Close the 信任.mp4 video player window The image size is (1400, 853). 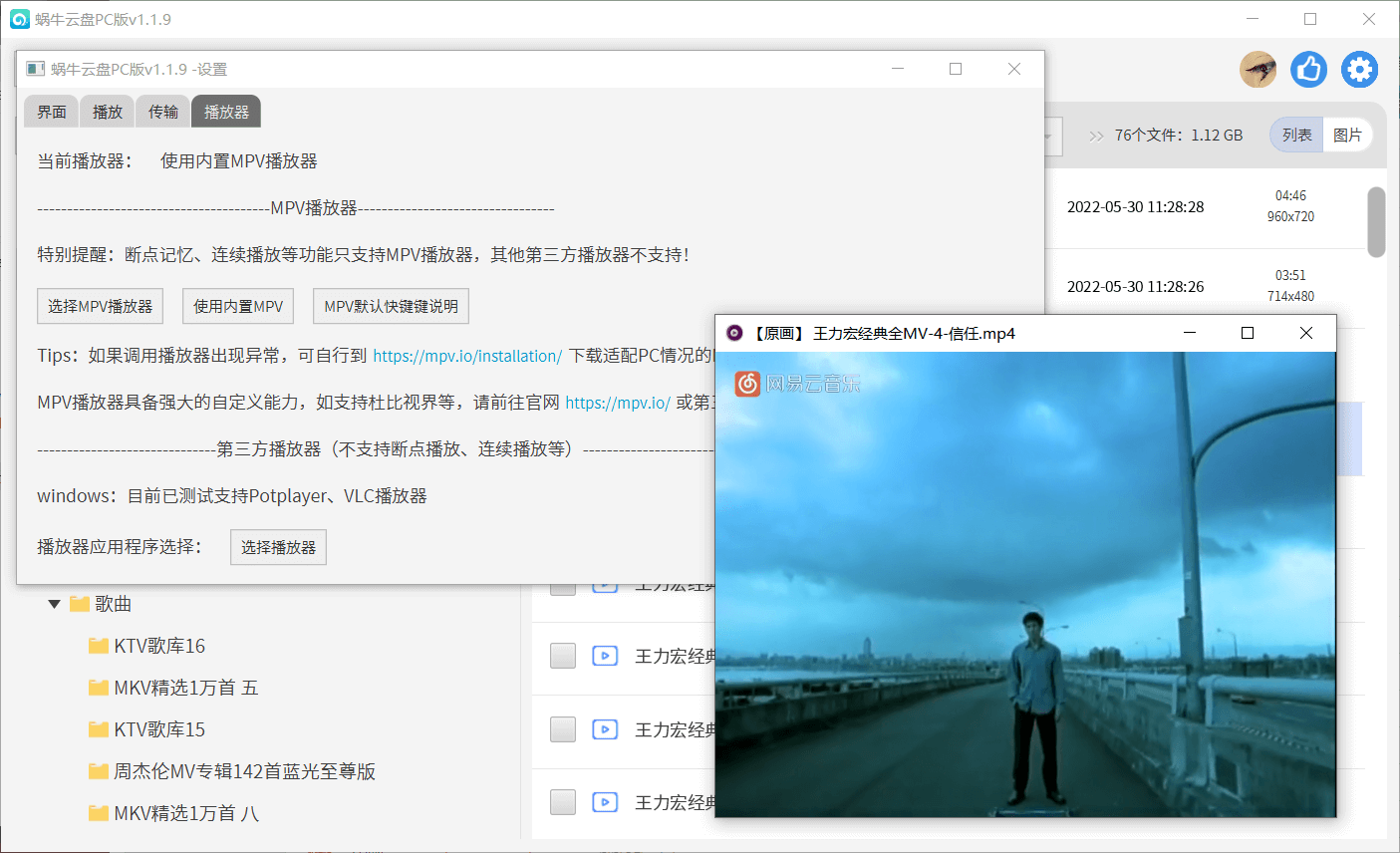[1306, 333]
